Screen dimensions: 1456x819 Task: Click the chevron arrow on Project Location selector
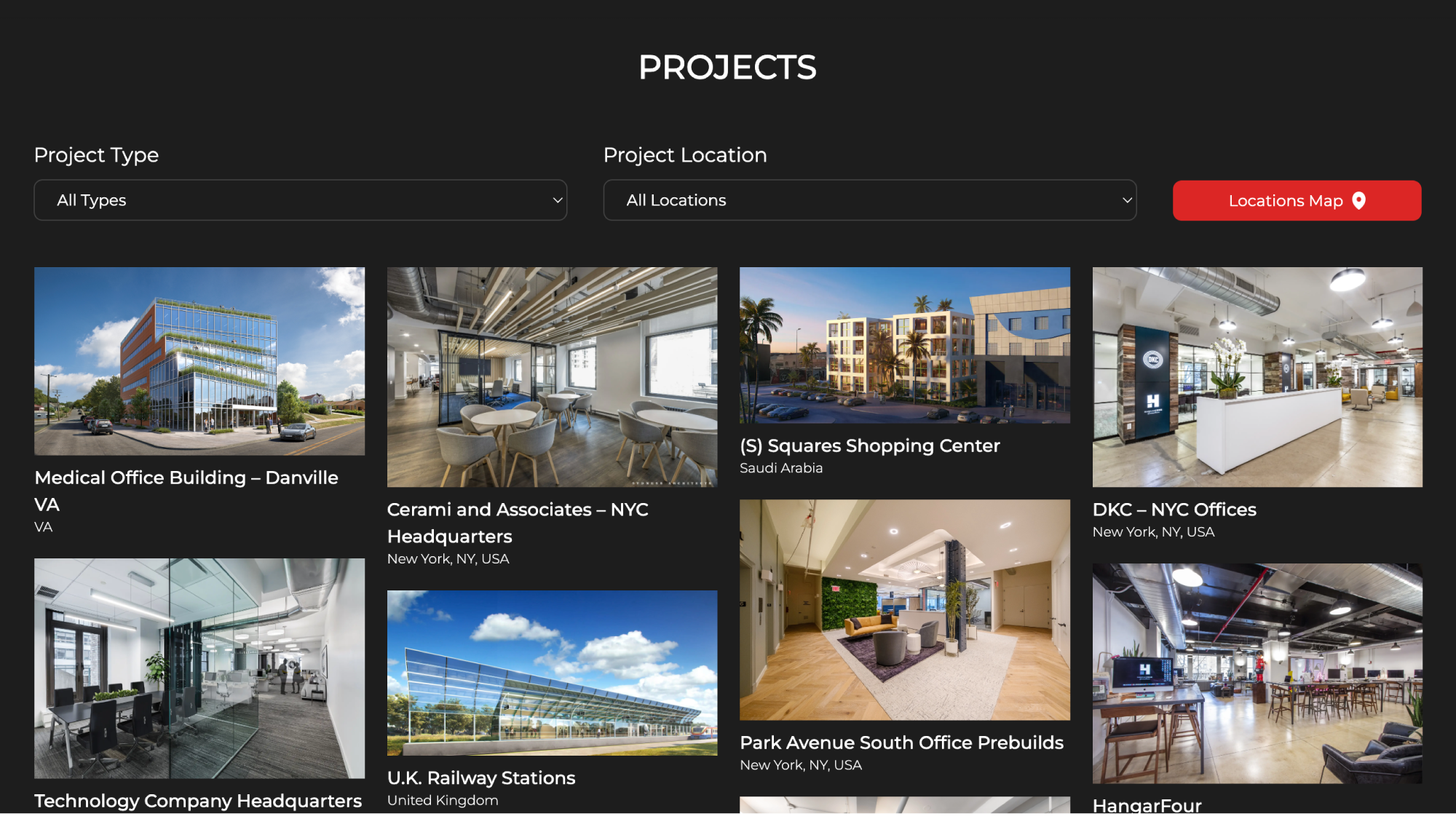coord(1127,200)
